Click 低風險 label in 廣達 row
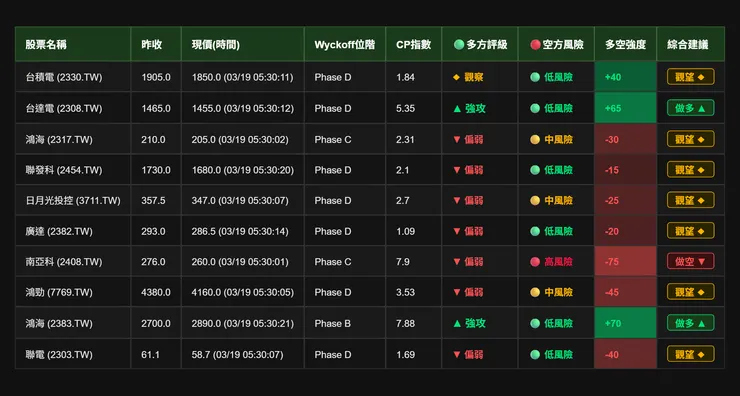 pyautogui.click(x=559, y=231)
